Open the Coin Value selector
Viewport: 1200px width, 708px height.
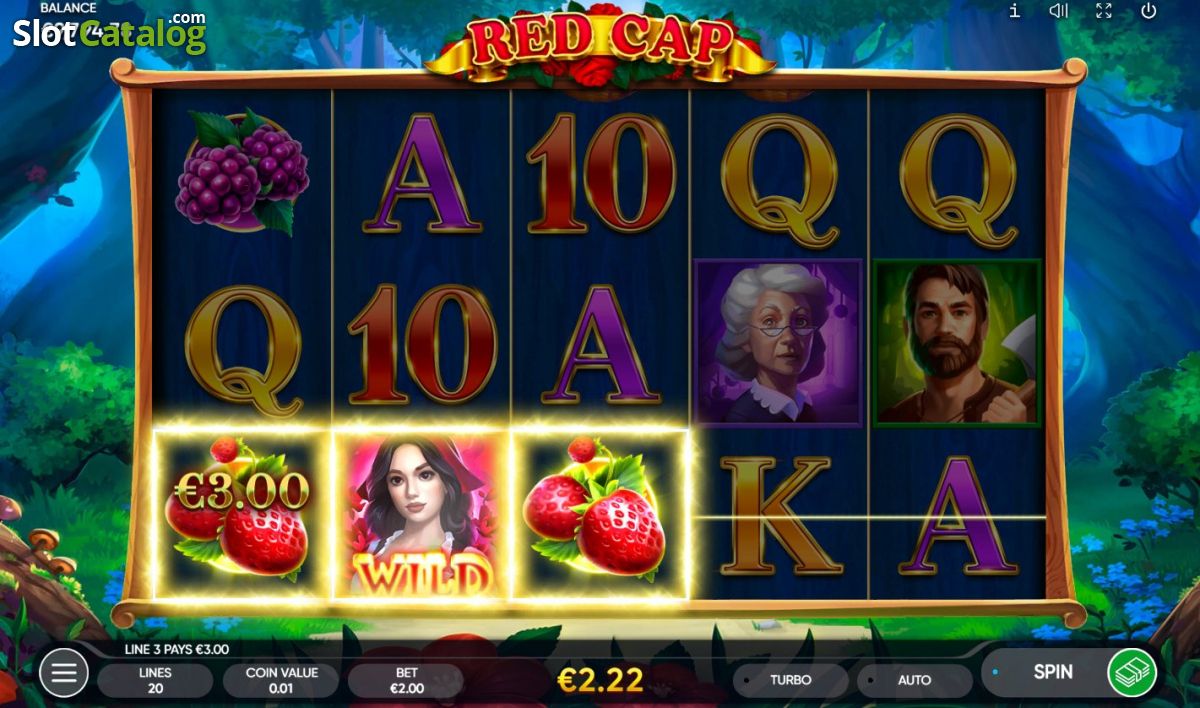click(280, 680)
